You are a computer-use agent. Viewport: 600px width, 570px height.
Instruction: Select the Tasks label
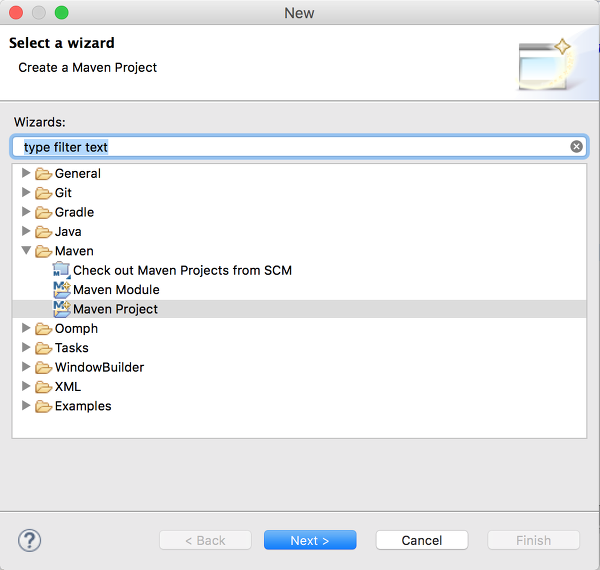(x=72, y=348)
